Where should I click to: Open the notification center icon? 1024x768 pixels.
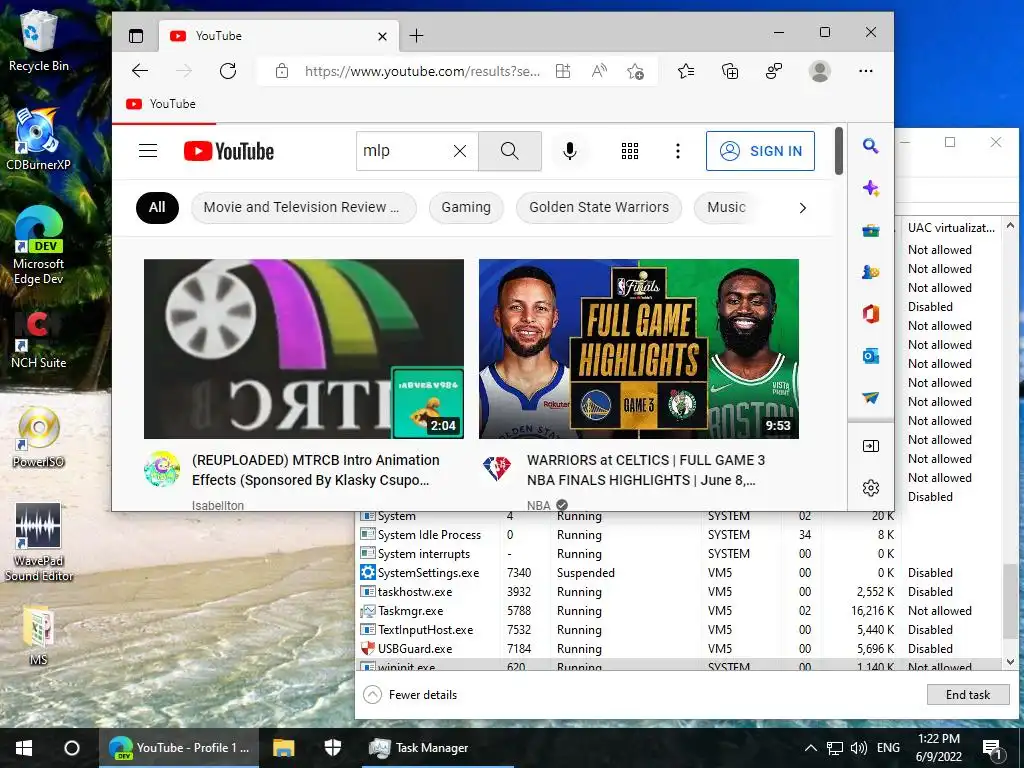point(992,748)
